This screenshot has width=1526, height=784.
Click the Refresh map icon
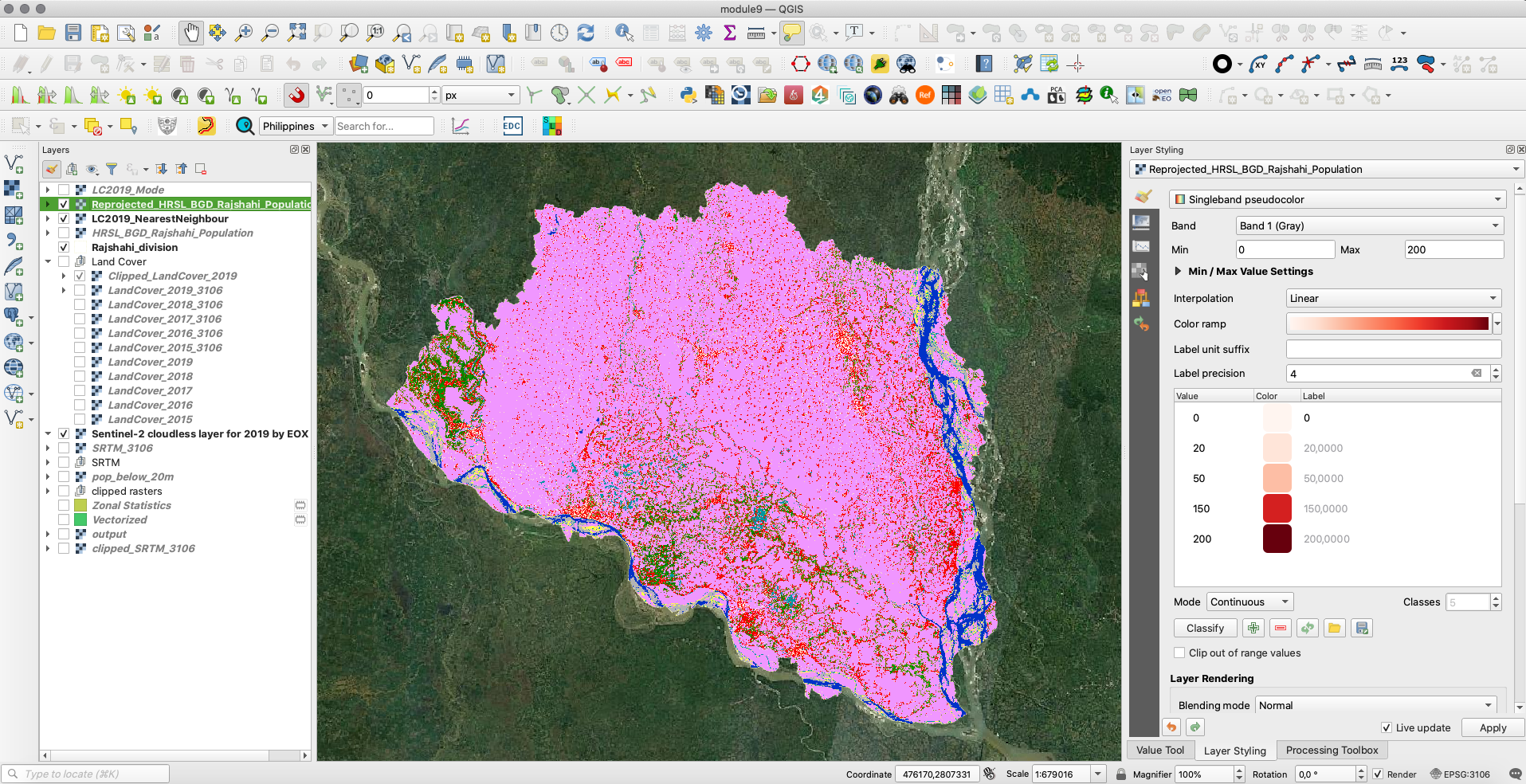pos(586,33)
